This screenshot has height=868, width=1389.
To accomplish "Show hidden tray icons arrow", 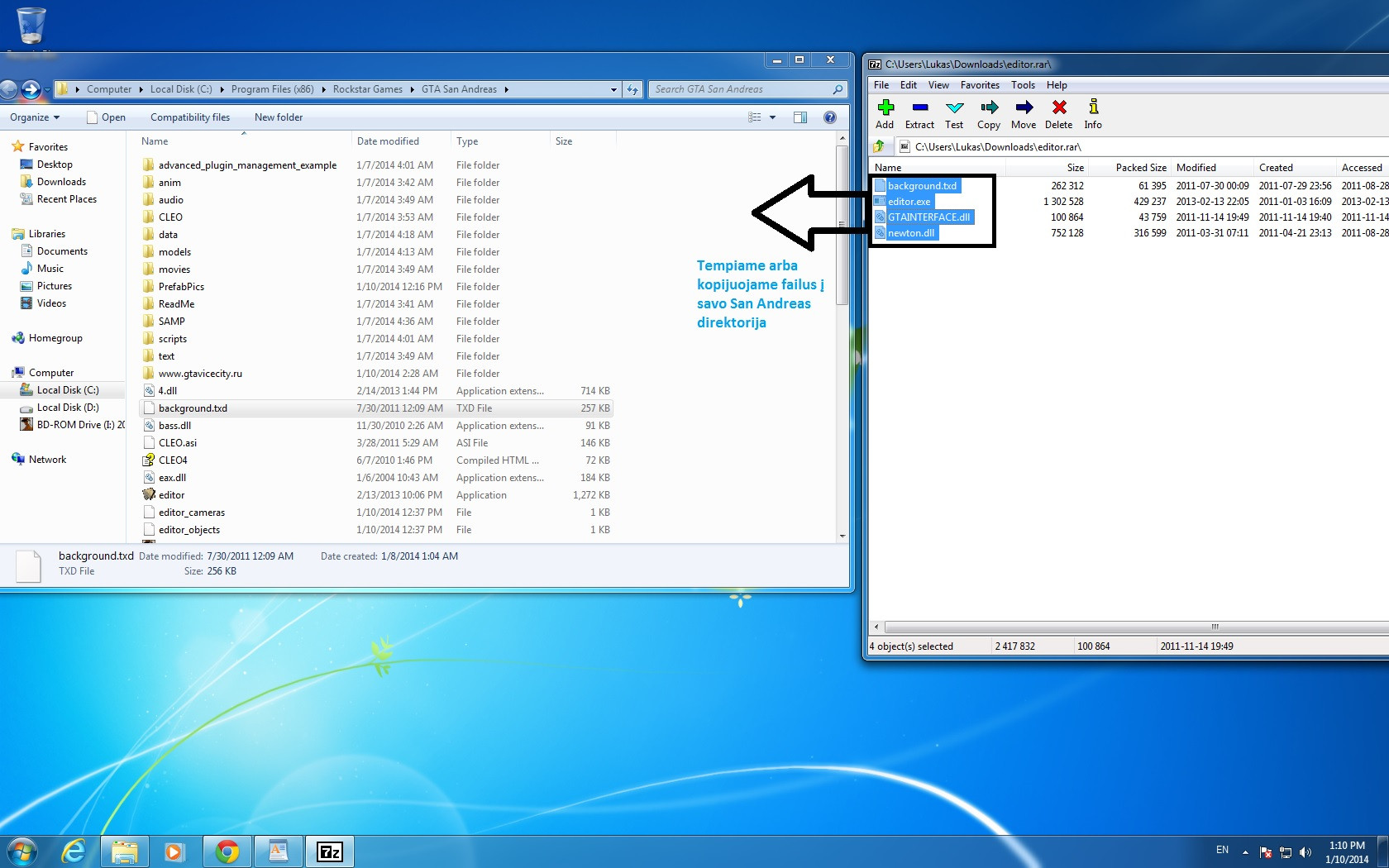I will coord(1245,852).
